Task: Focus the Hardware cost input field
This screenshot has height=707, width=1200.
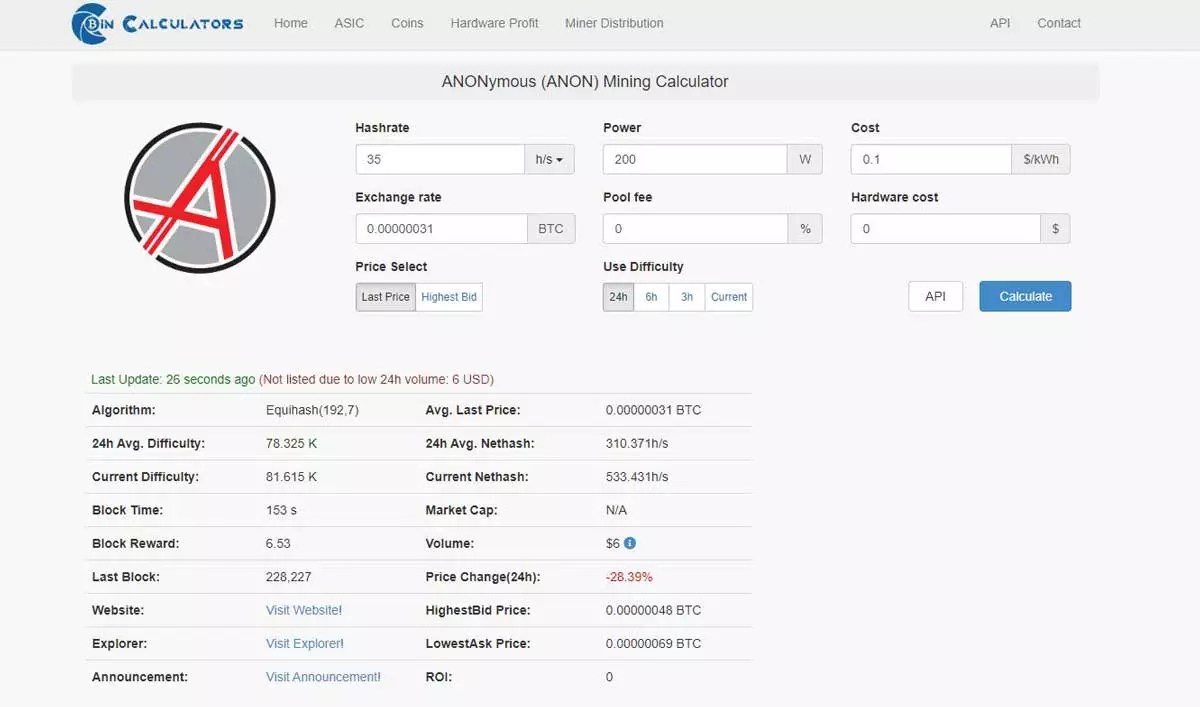Action: (x=946, y=229)
